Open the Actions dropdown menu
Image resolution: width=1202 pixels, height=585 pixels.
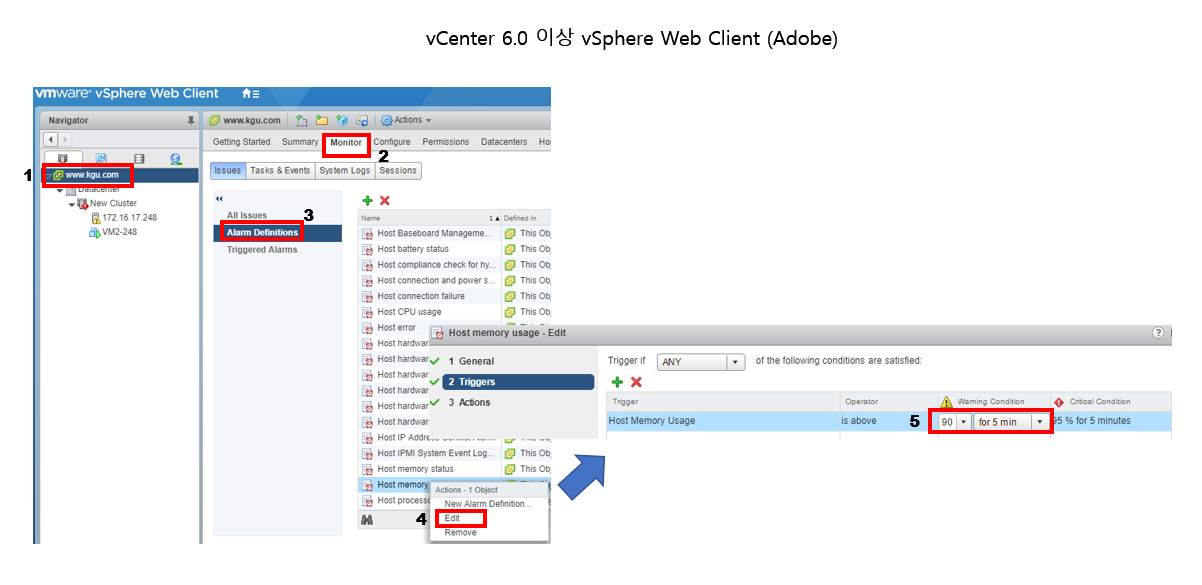point(406,120)
